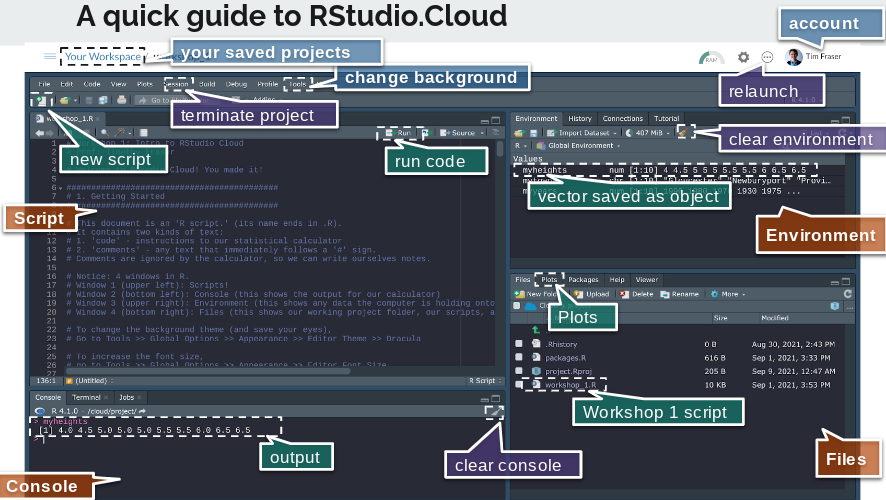Open the R language selector dropdown in Environment
The height and width of the screenshot is (500, 886).
click(520, 146)
